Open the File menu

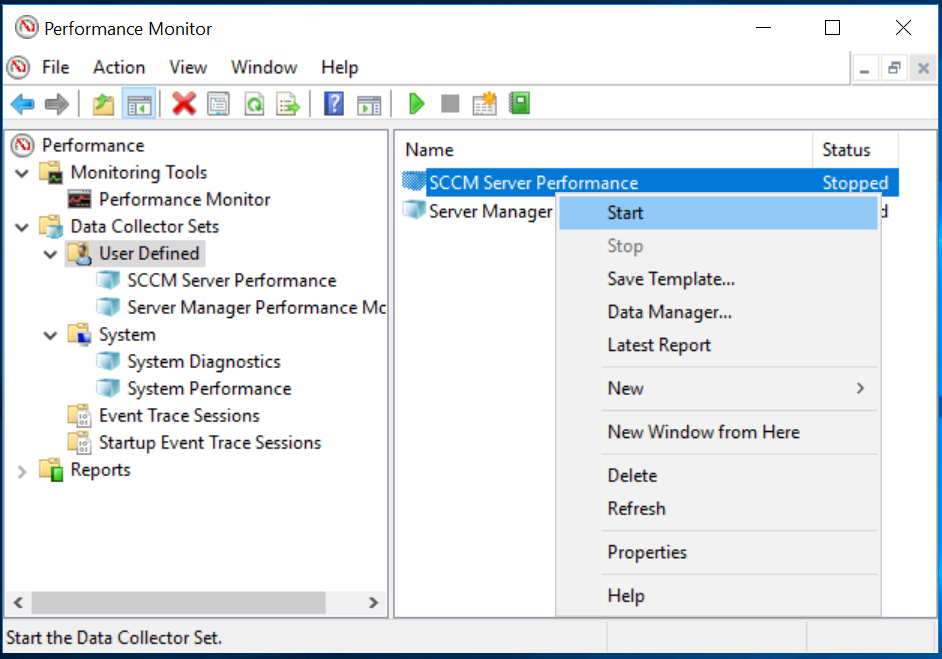[55, 67]
